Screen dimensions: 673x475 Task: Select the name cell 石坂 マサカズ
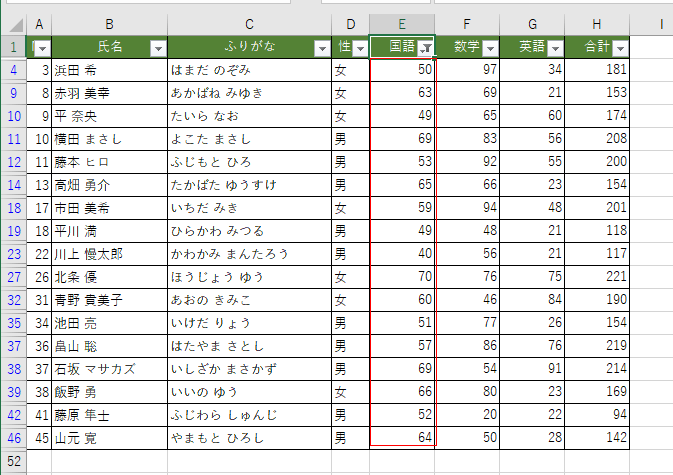tap(109, 369)
